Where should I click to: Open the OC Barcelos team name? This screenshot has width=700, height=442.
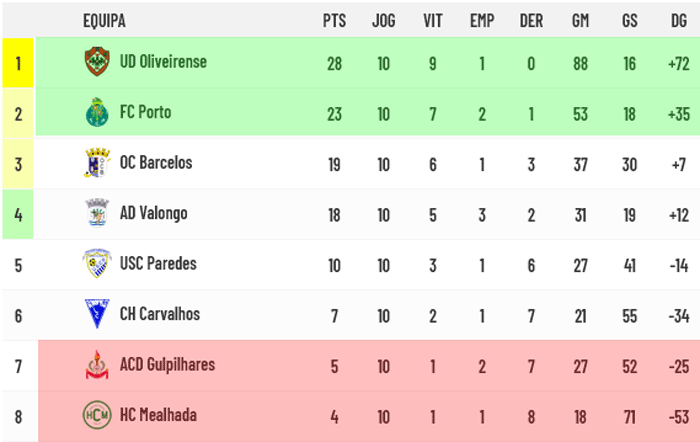[156, 163]
